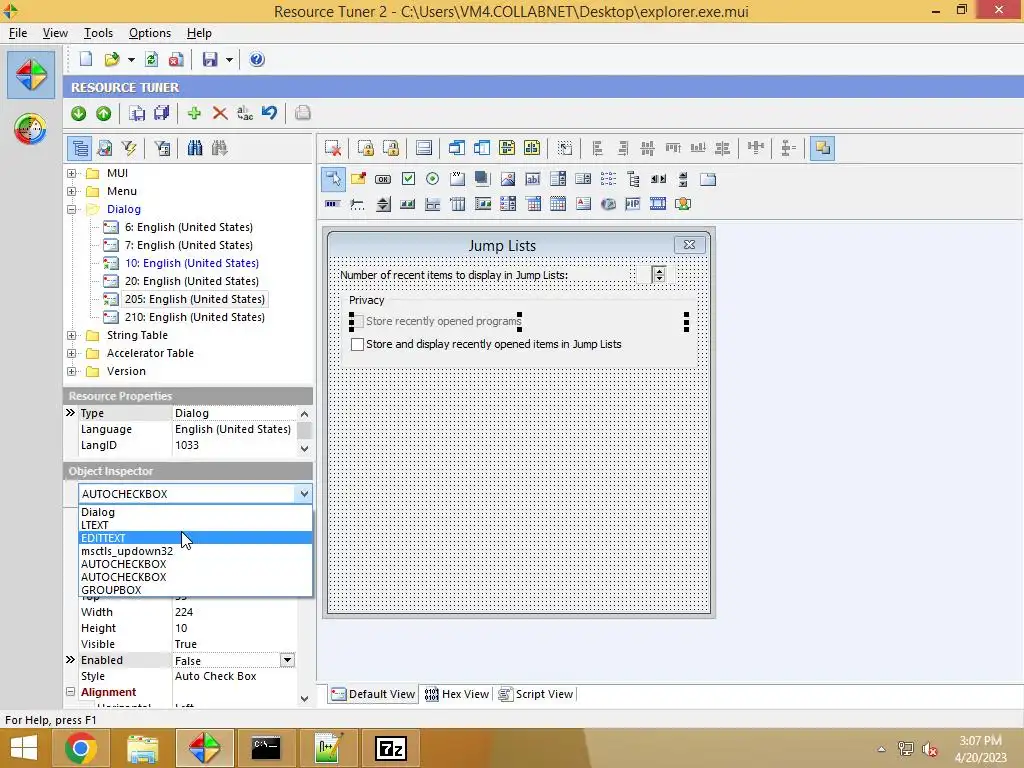
Task: Open the dropdown arrow beside Save icon
Action: (229, 60)
